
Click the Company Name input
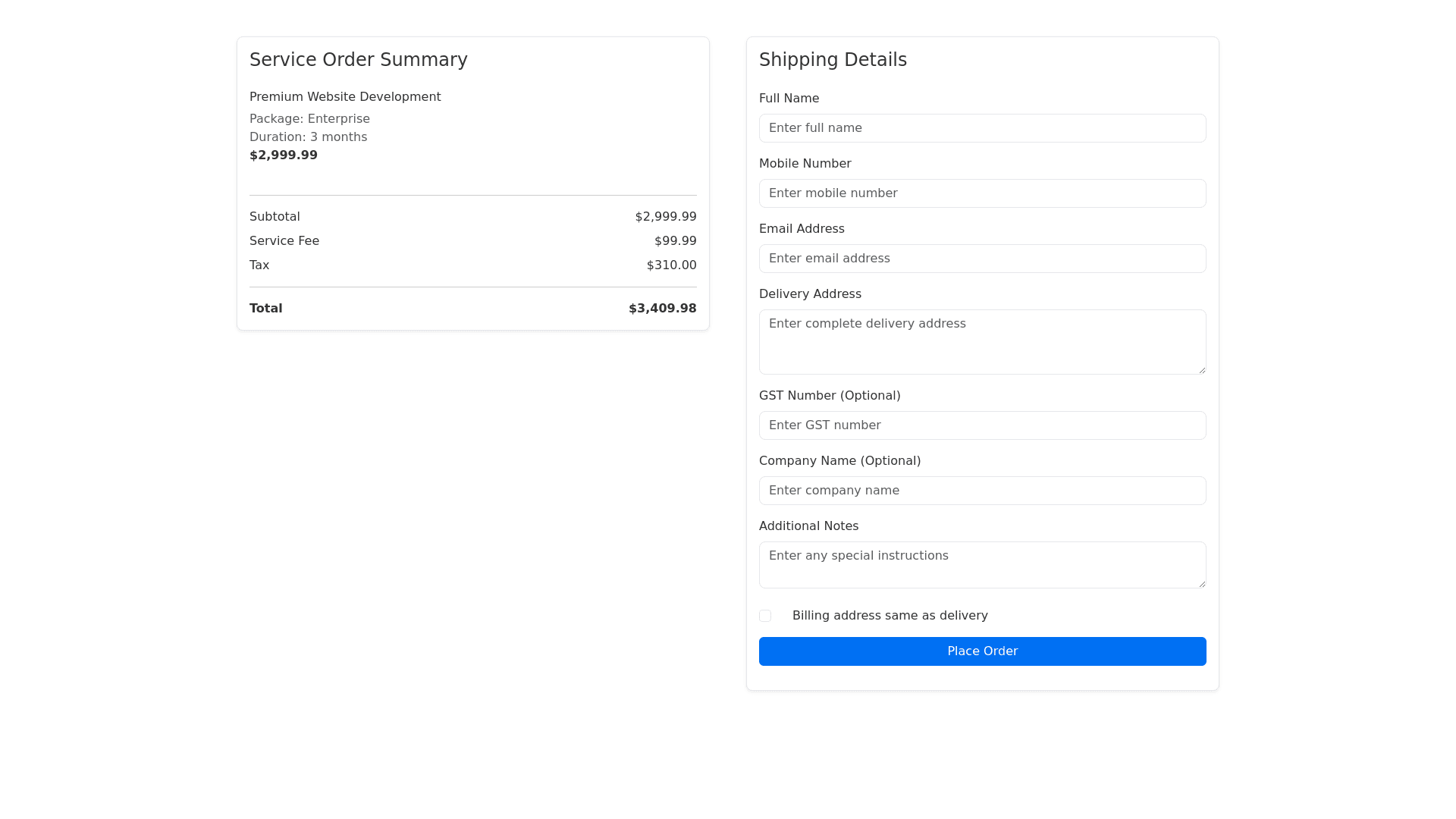[982, 491]
